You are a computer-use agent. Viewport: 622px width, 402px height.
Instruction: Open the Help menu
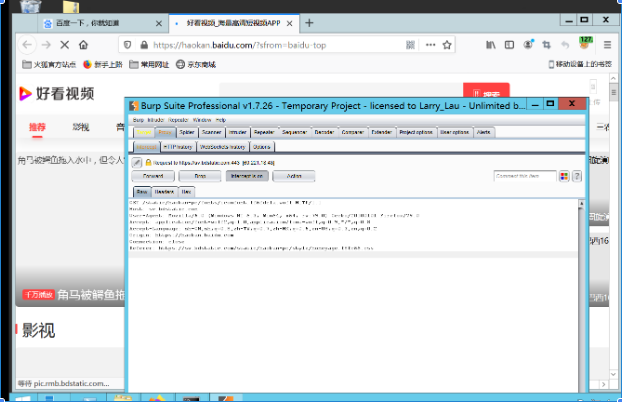221,120
